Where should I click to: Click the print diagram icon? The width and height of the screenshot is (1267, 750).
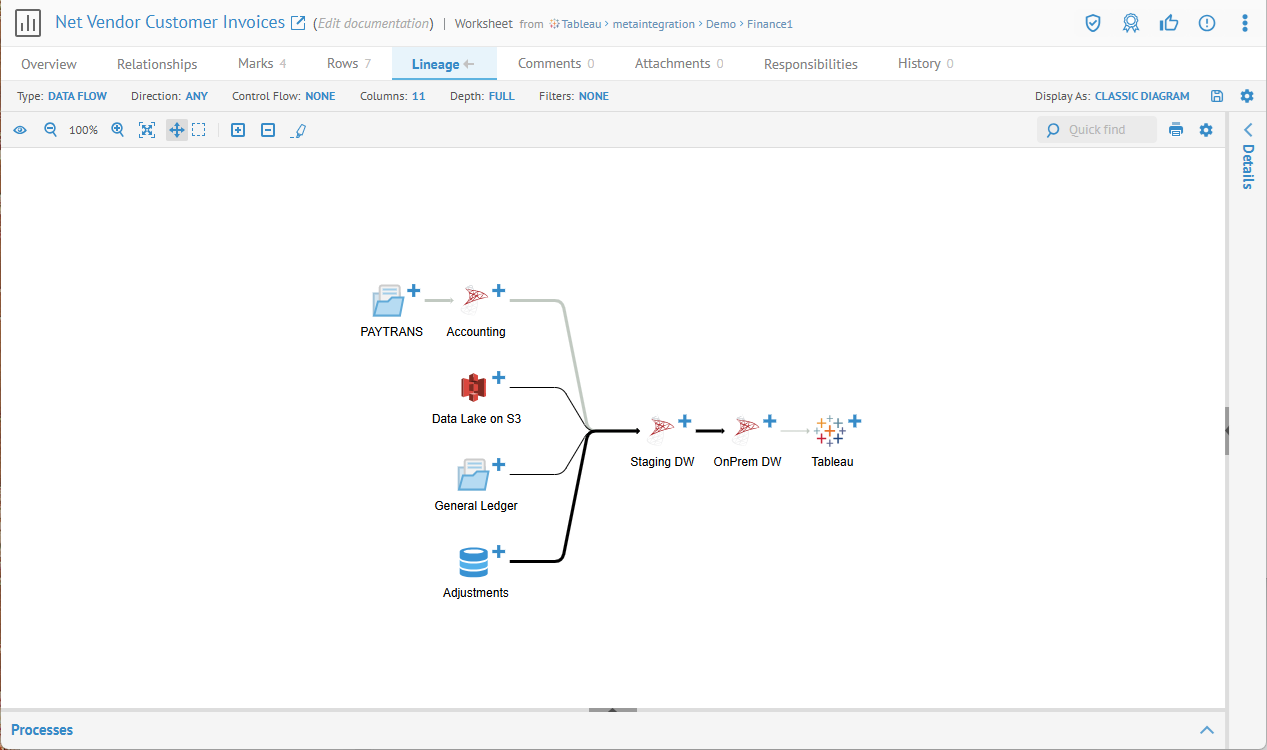point(1176,130)
